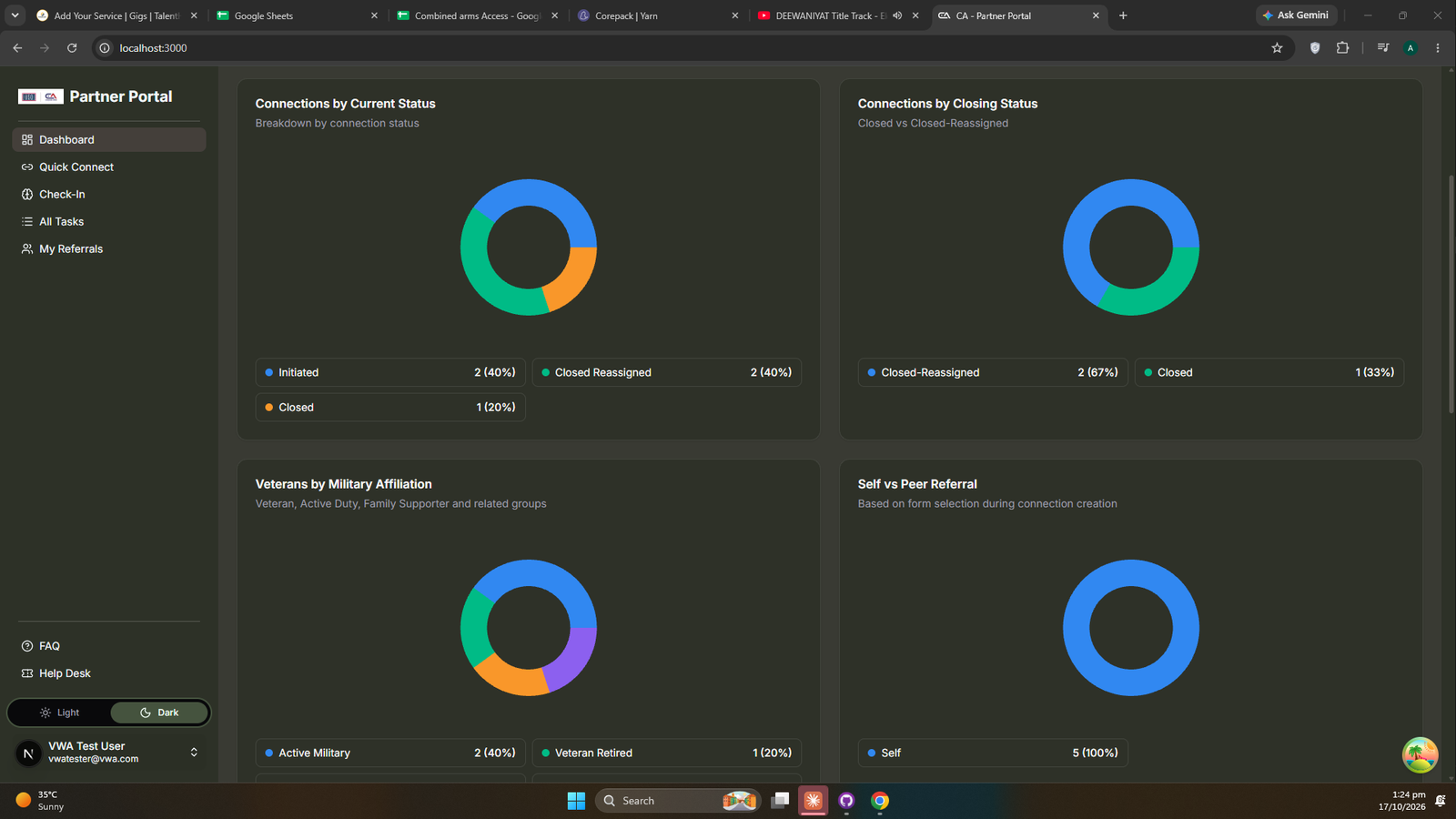Mute the DEEWANIYAT Title Track tab audio
1456x819 pixels.
[897, 15]
